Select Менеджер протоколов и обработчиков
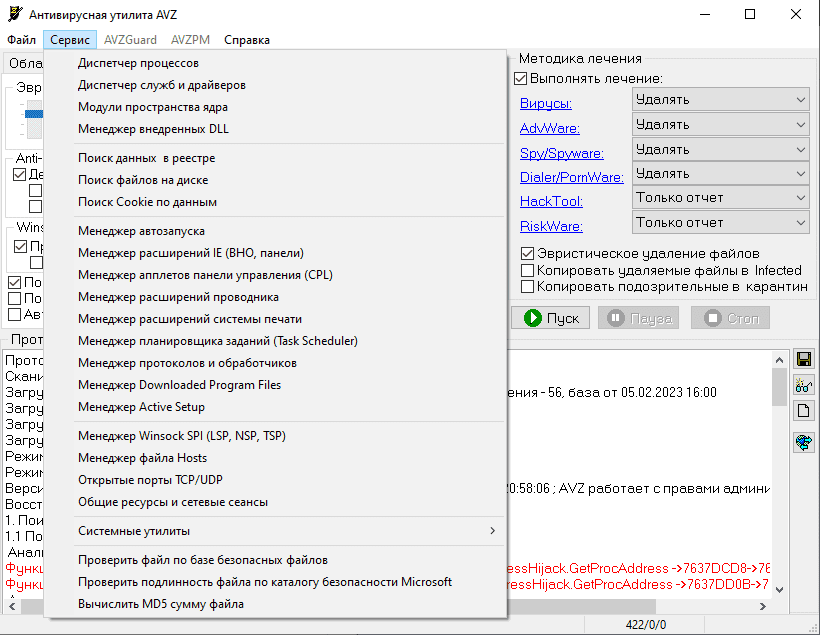This screenshot has height=635, width=820. click(x=276, y=363)
